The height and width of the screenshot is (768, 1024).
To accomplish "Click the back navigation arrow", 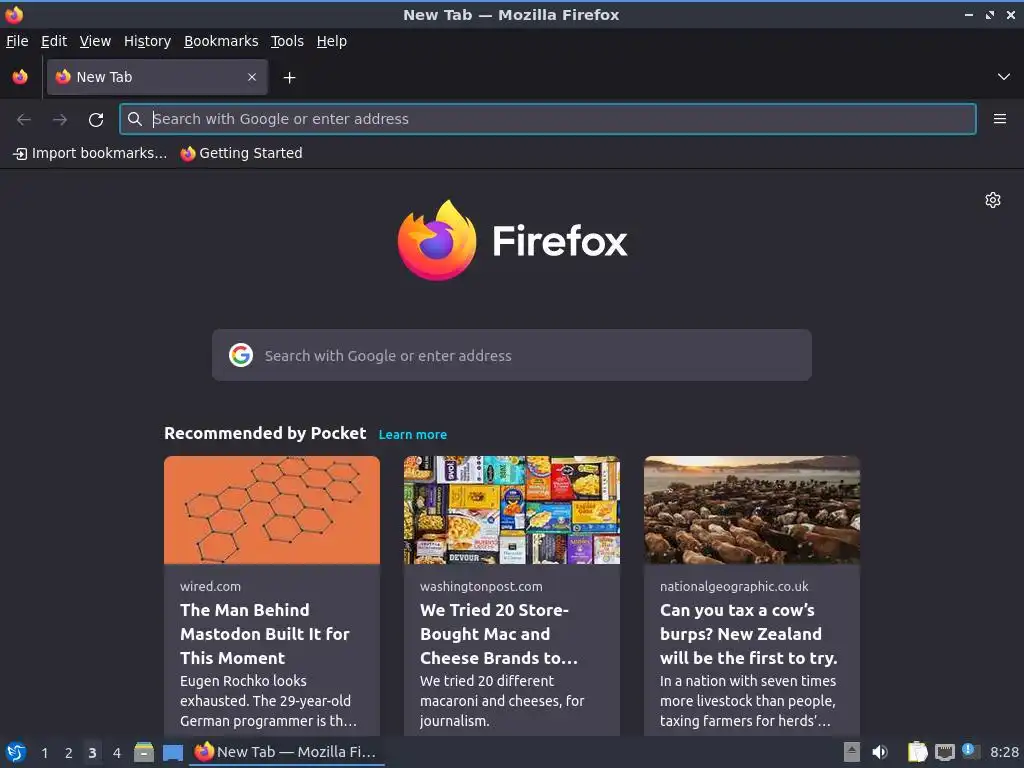I will point(24,119).
